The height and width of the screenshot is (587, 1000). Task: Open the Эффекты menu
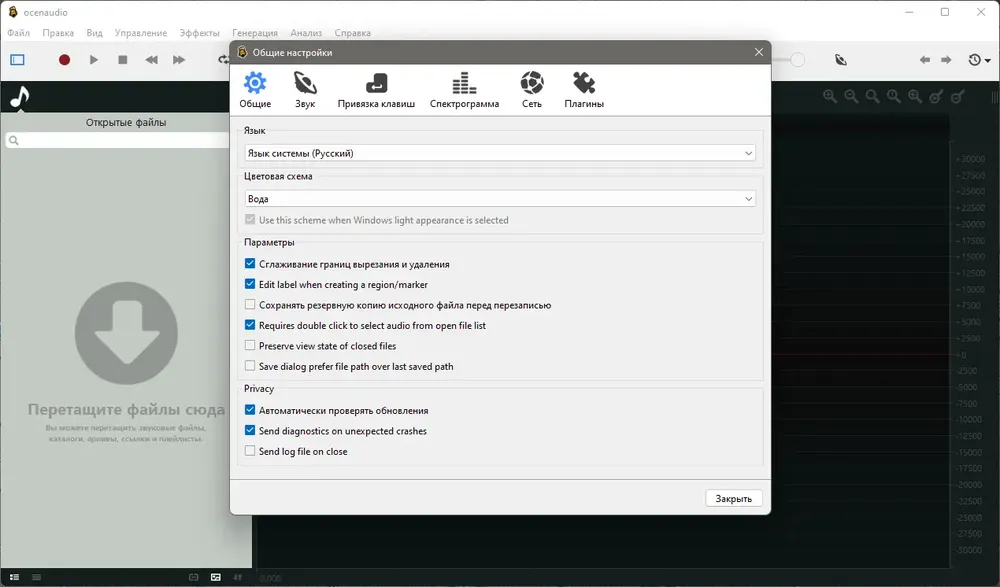pos(199,33)
